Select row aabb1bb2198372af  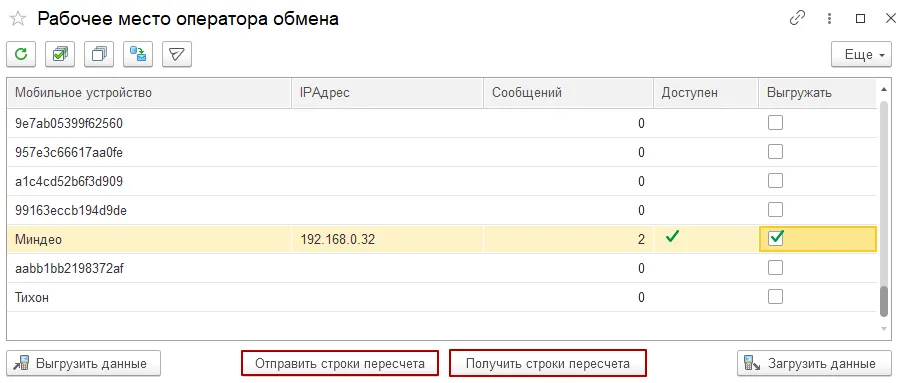pos(442,268)
